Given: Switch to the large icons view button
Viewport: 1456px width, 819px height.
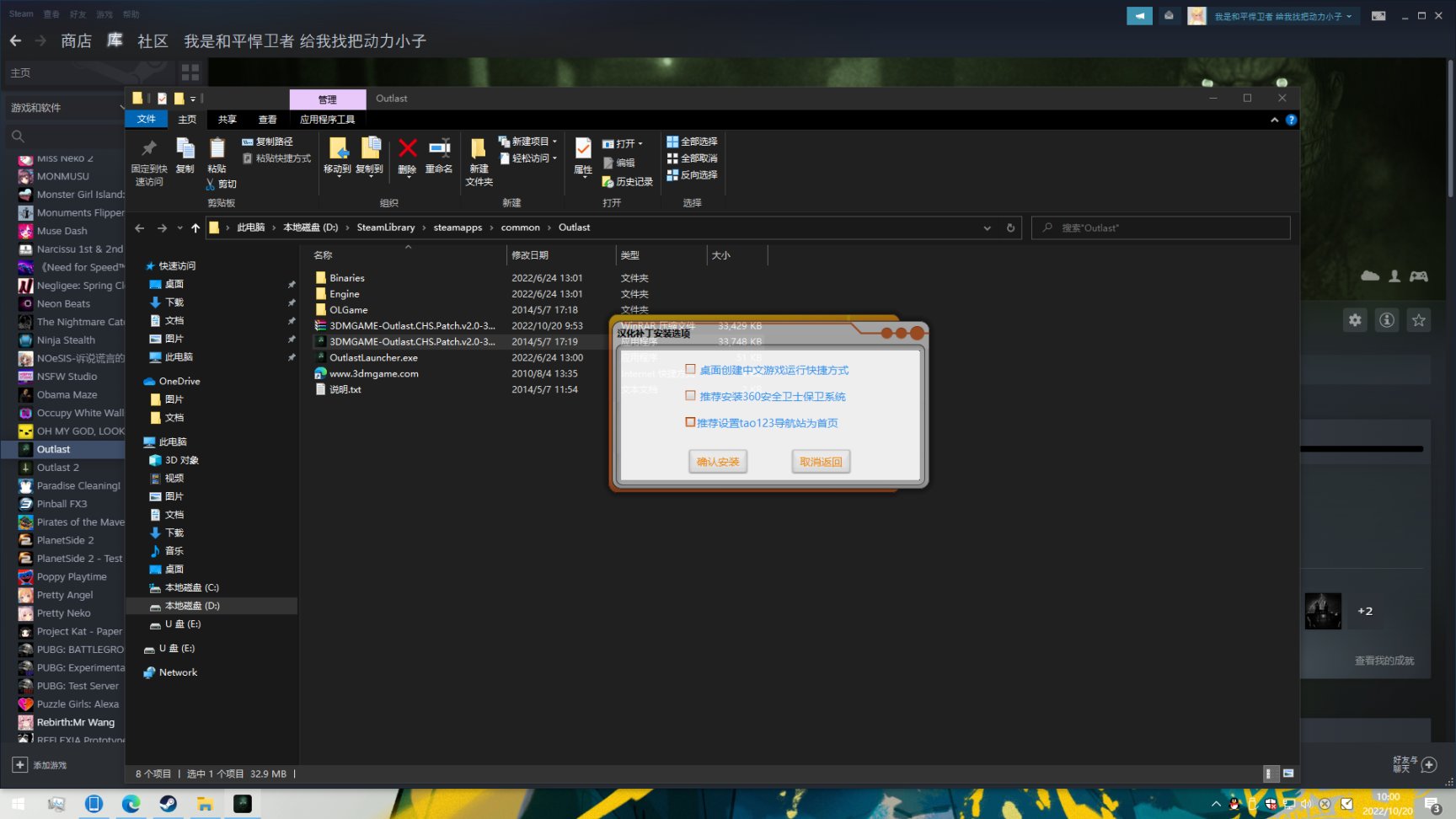Looking at the screenshot, I should (x=1288, y=773).
